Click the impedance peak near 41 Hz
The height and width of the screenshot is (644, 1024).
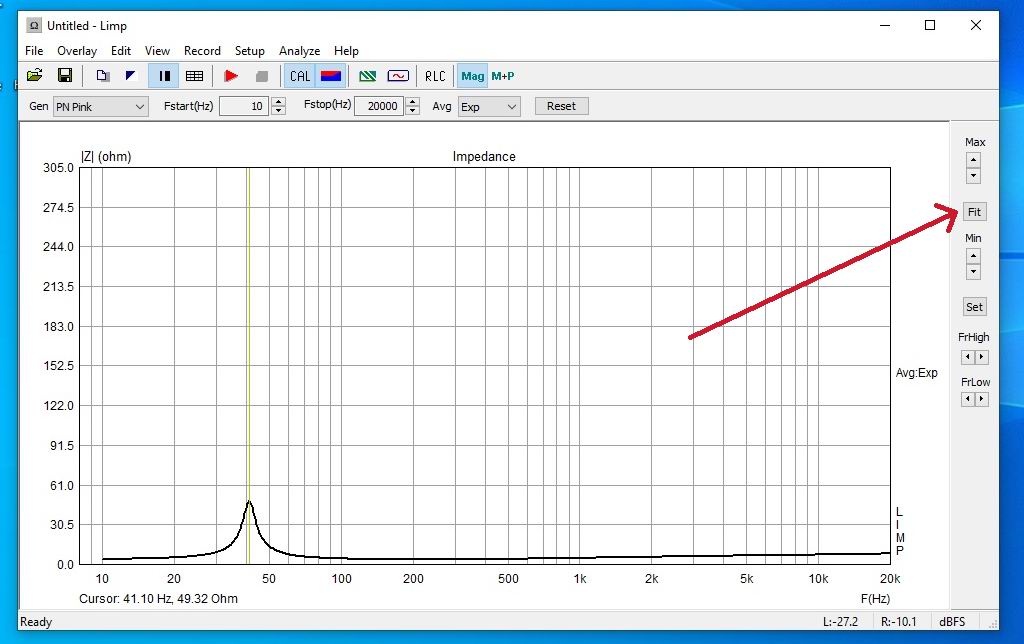(x=249, y=502)
